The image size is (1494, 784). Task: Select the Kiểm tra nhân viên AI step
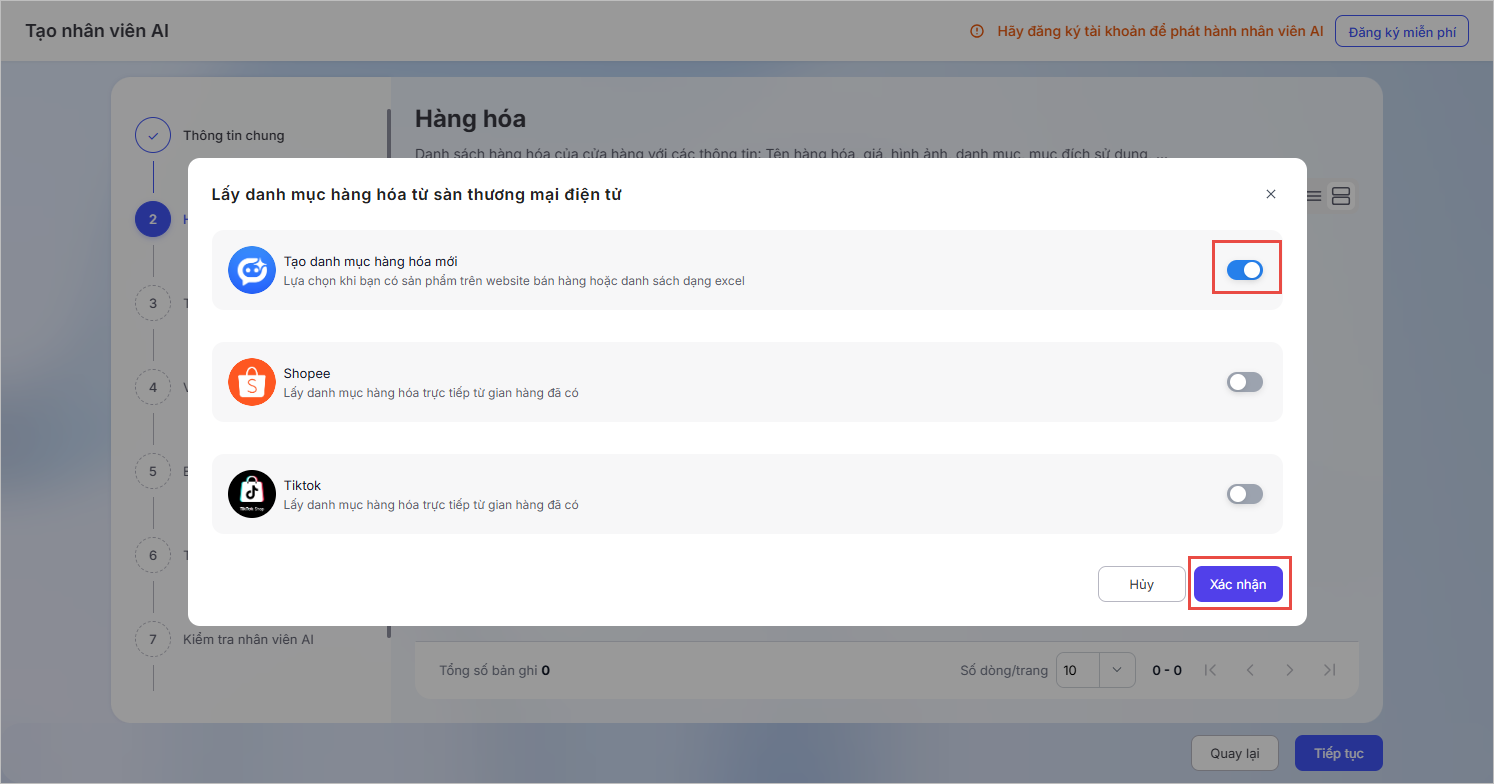pos(248,639)
